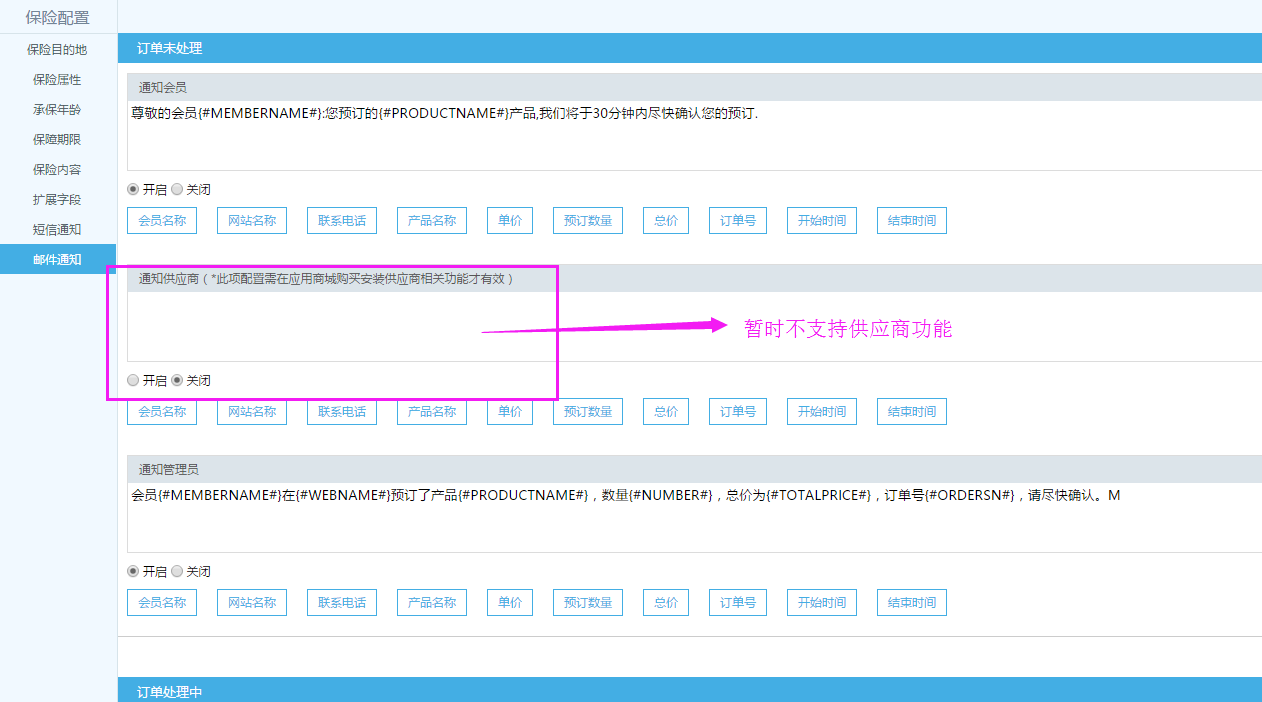Image resolution: width=1262 pixels, height=702 pixels.
Task: Insert 预订数量 tag in 通知管理员 section
Action: [x=588, y=603]
